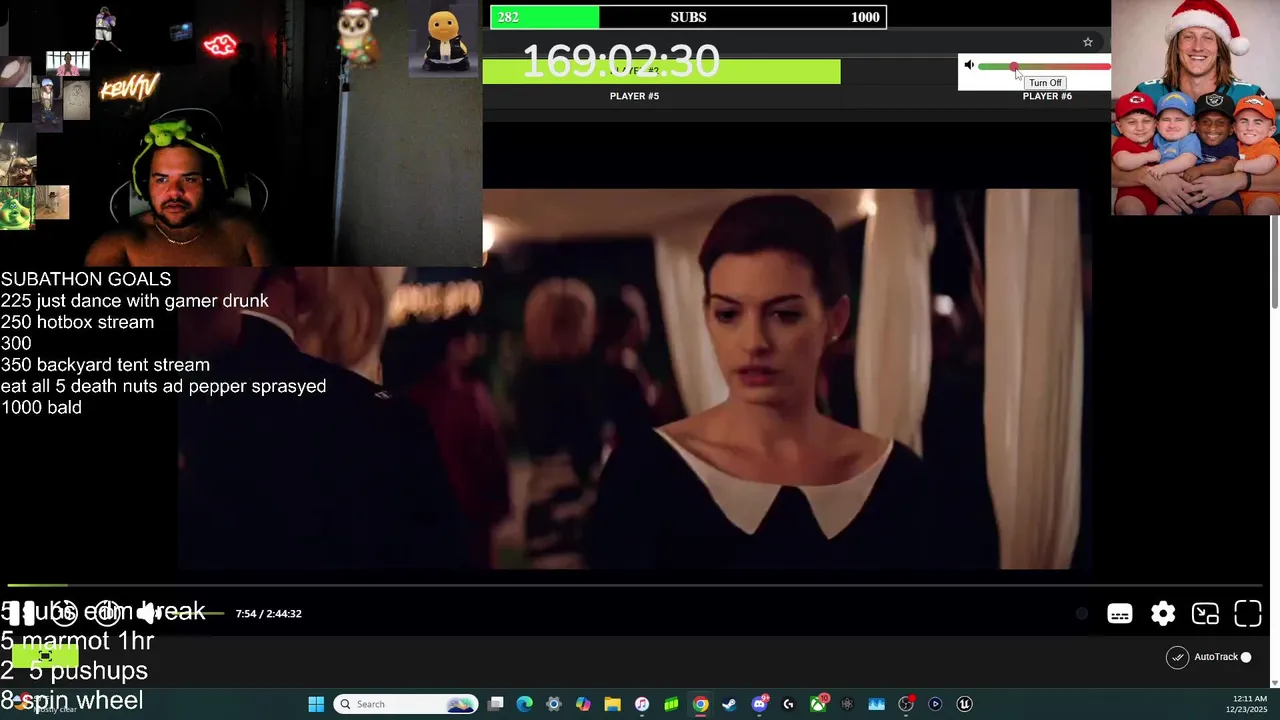Open Copilot from the taskbar
This screenshot has height=720, width=1280.
[x=583, y=704]
